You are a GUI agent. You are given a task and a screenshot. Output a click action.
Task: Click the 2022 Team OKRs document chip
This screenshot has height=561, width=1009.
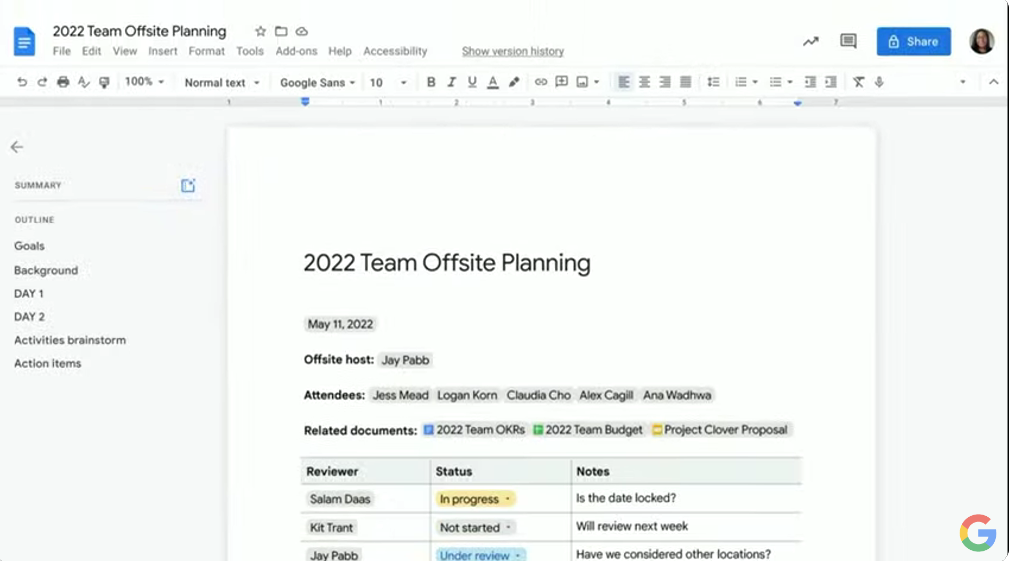tap(474, 430)
